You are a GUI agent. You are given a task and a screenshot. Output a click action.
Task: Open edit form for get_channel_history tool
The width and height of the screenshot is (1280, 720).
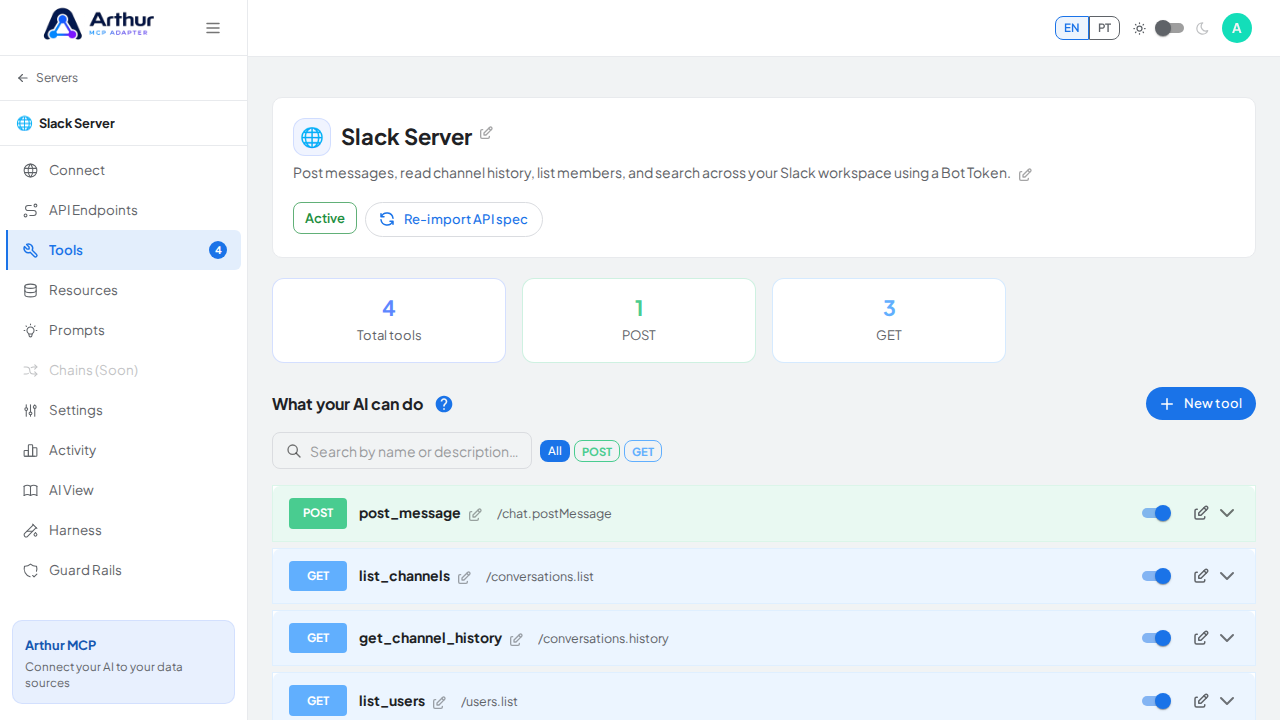(1201, 638)
